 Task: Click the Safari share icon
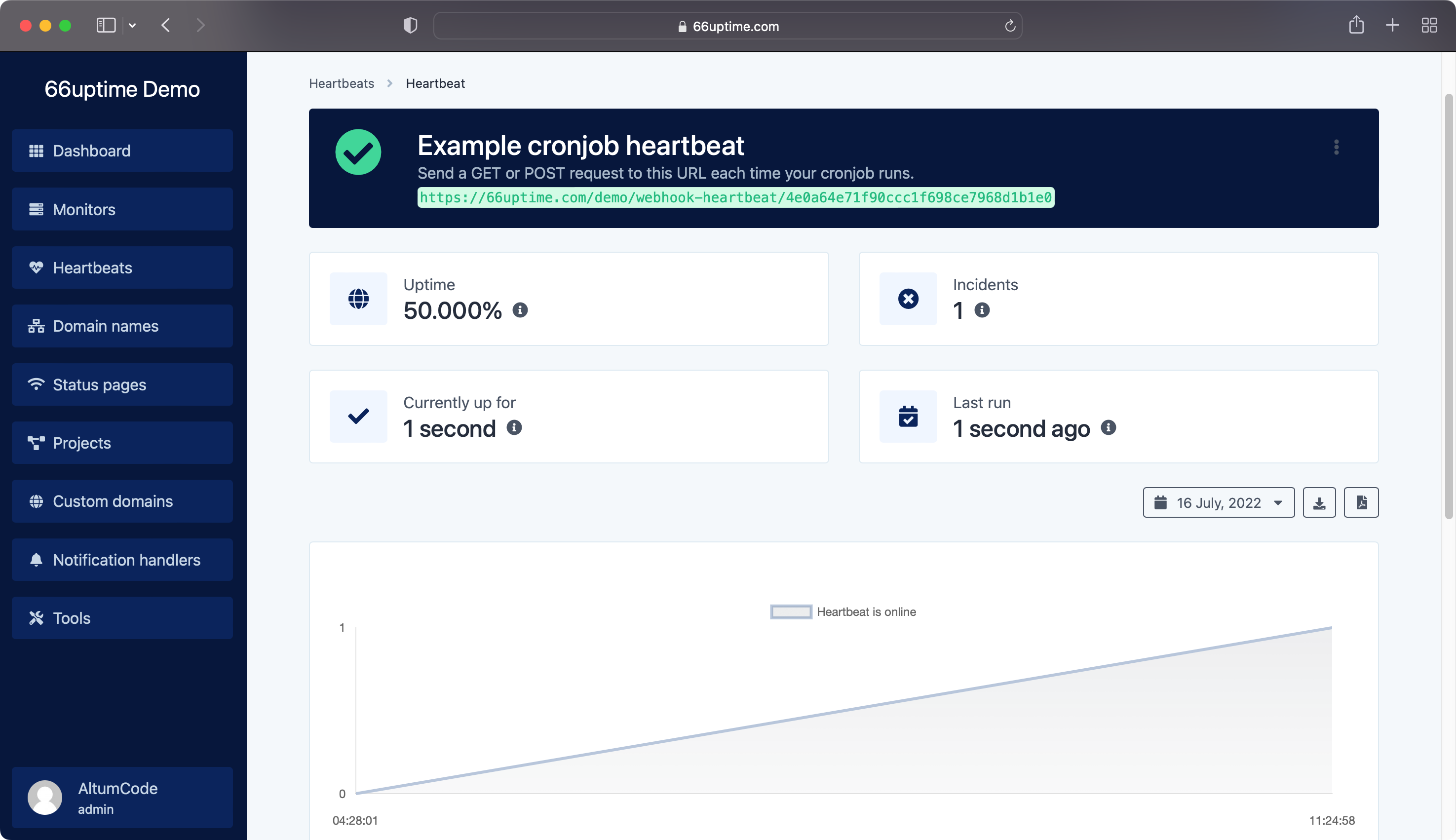(1356, 25)
